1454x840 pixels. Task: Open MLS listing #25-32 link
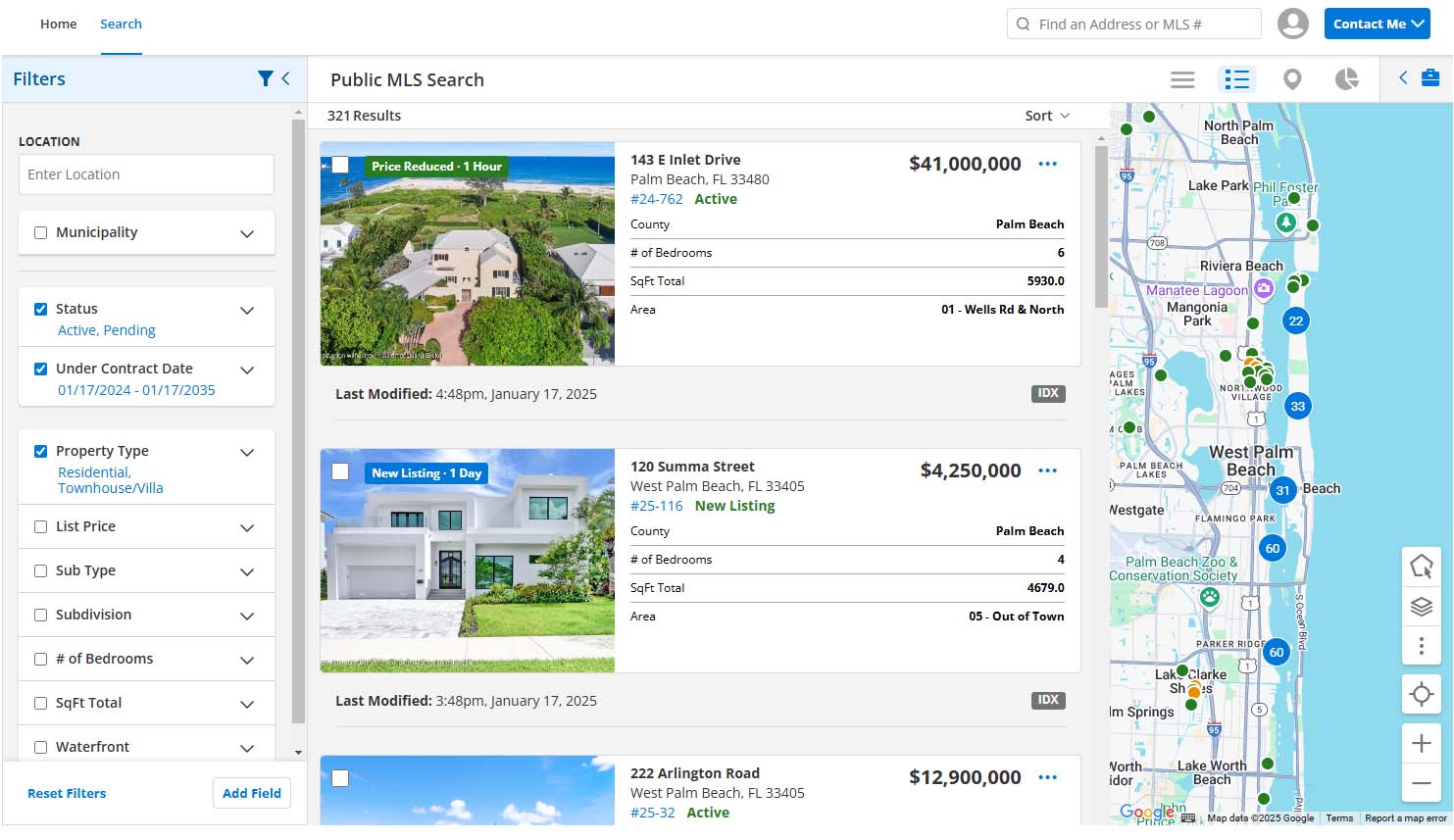(653, 813)
